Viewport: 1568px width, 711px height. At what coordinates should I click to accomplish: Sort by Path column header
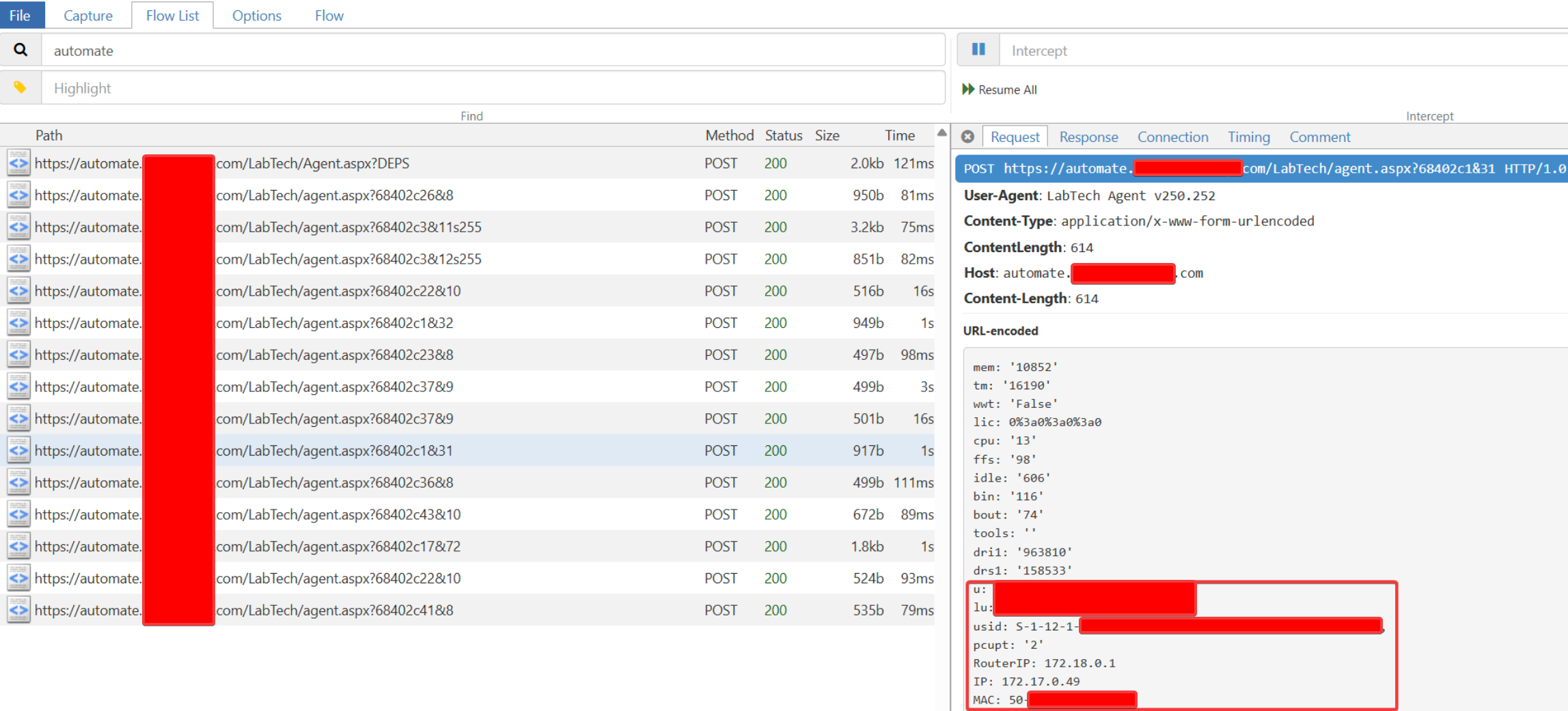click(49, 135)
